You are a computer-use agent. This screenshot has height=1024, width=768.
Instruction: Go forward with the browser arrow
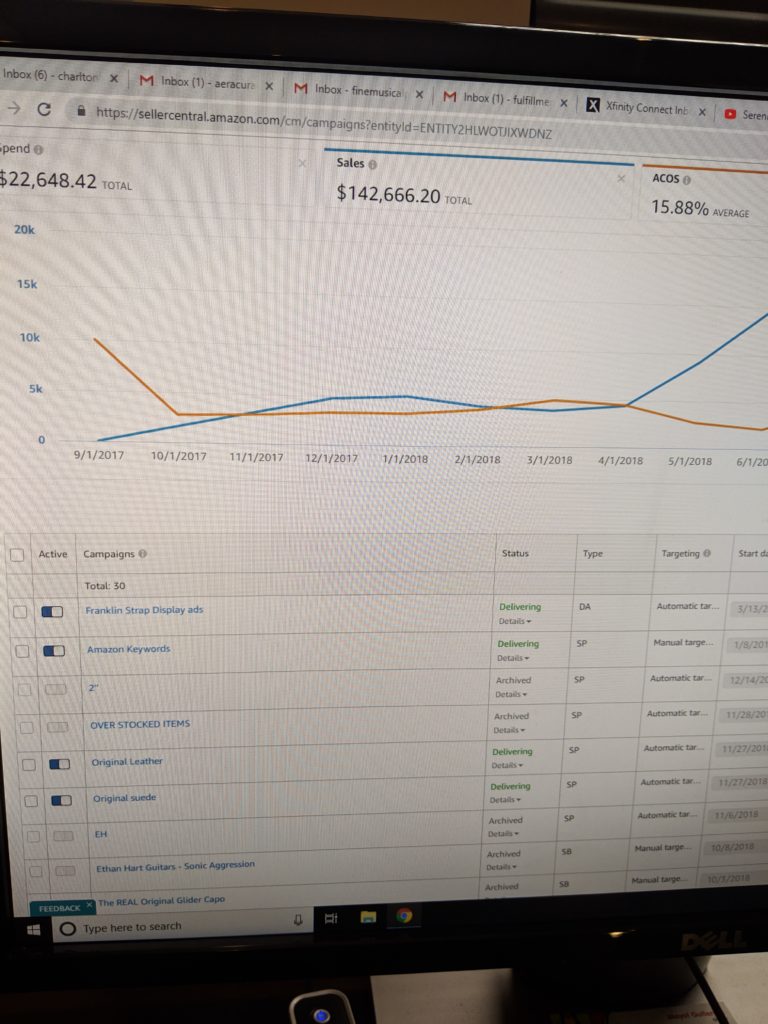coord(13,108)
